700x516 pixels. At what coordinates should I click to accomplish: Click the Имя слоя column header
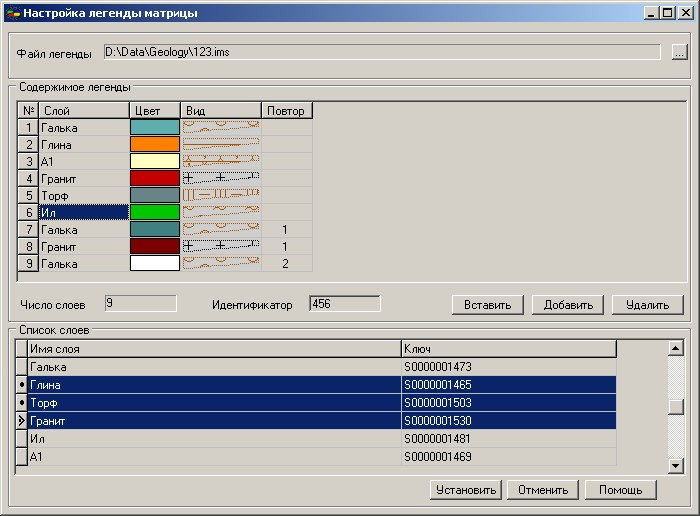(214, 349)
